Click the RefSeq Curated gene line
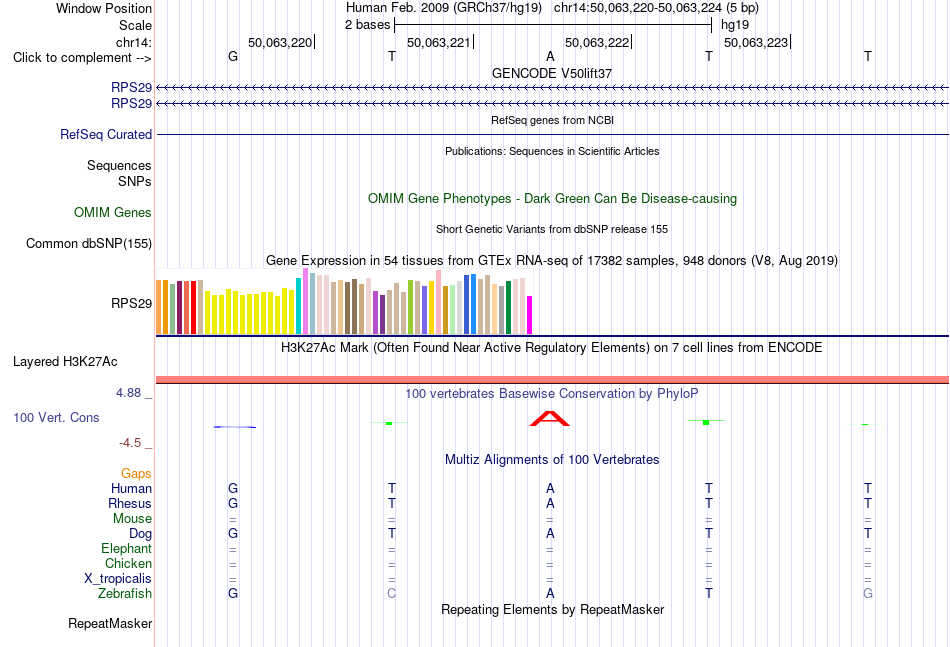The width and height of the screenshot is (950, 647). (553, 134)
